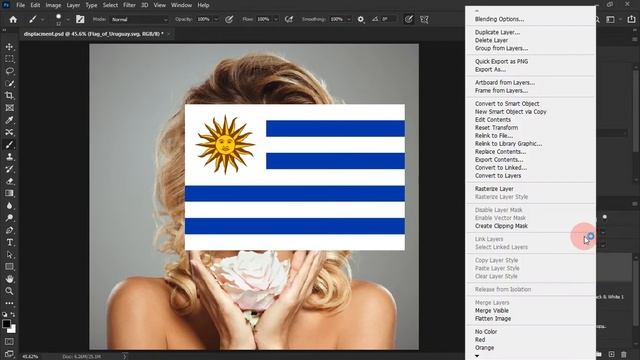Click the foreground color swatch
This screenshot has height=360, width=640.
(x=6, y=324)
